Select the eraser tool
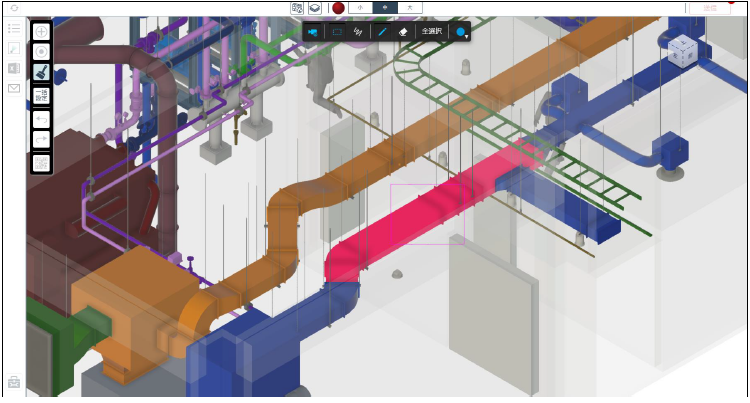This screenshot has height=403, width=750. pyautogui.click(x=403, y=31)
